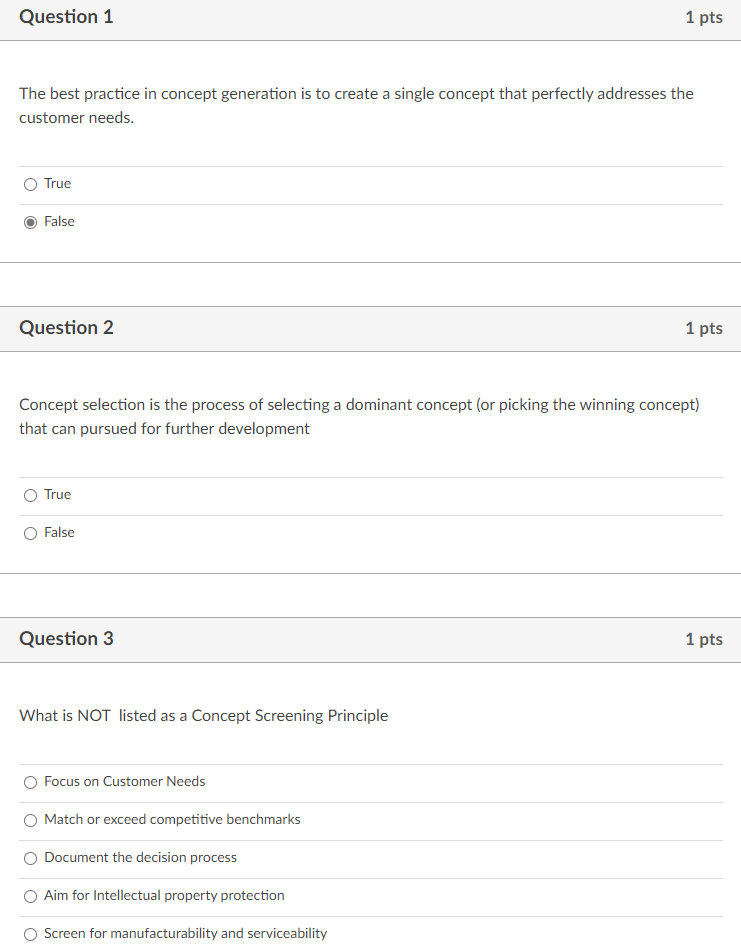Screen dimensions: 741x952
Task: Choose the True radio button for Question 2
Action: 31,495
